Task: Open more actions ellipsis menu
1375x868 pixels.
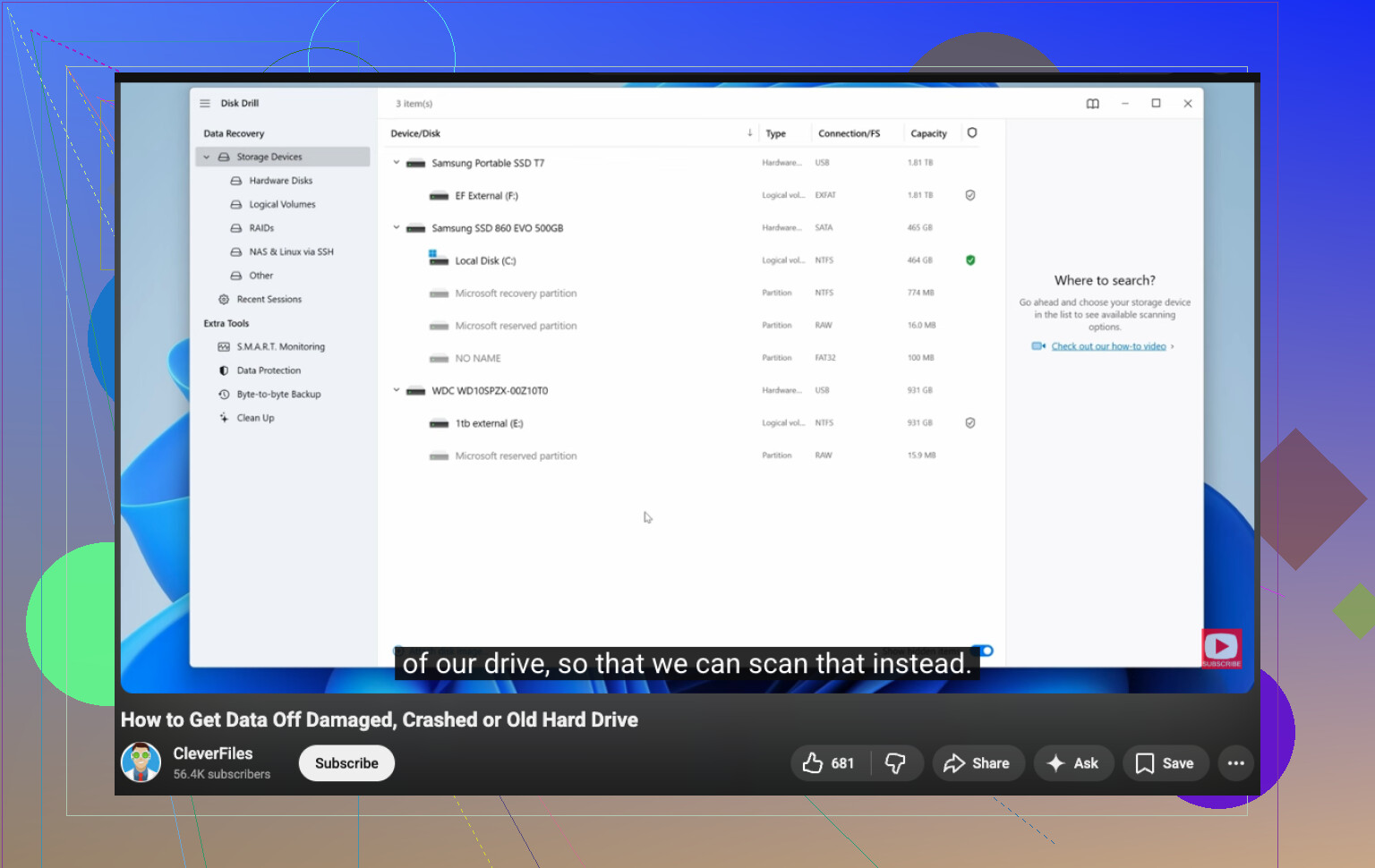Action: (x=1236, y=763)
